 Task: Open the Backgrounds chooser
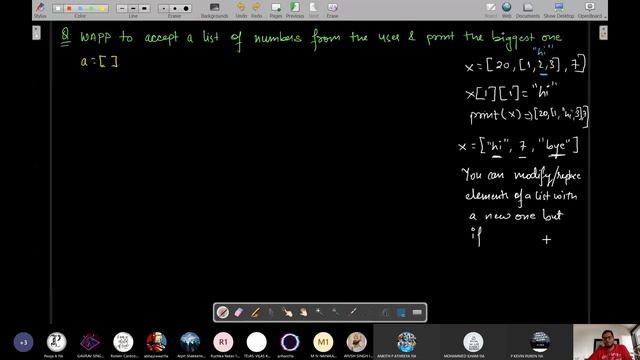coord(214,10)
